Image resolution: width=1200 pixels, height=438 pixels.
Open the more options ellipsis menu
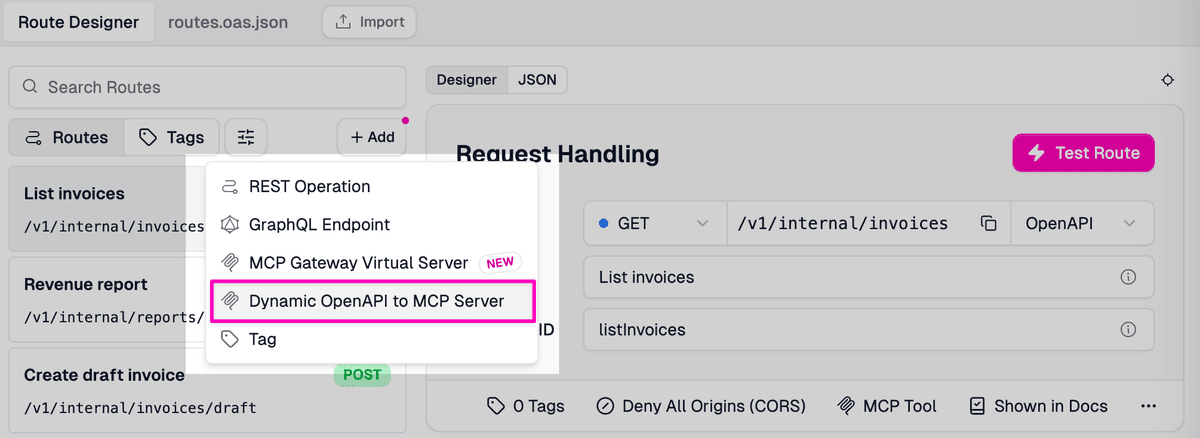[1147, 406]
